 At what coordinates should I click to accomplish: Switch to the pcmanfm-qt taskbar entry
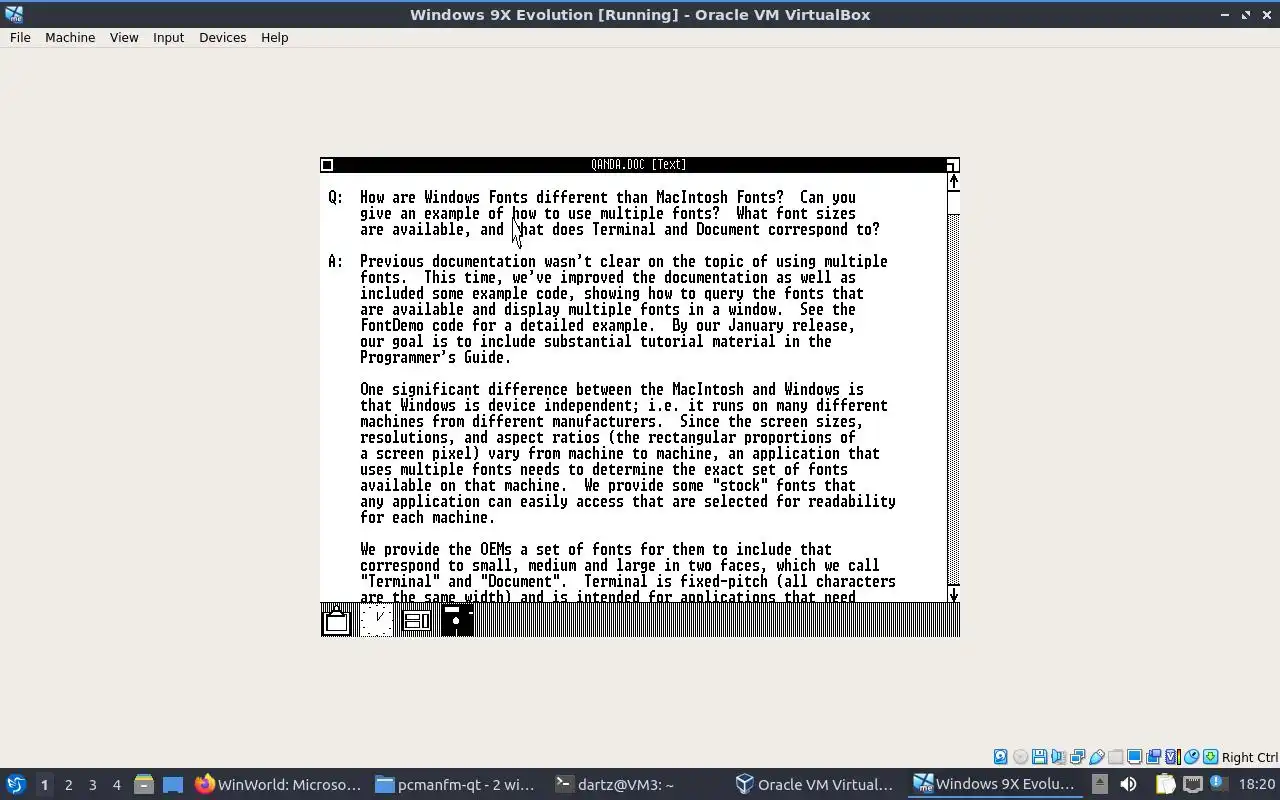click(456, 784)
